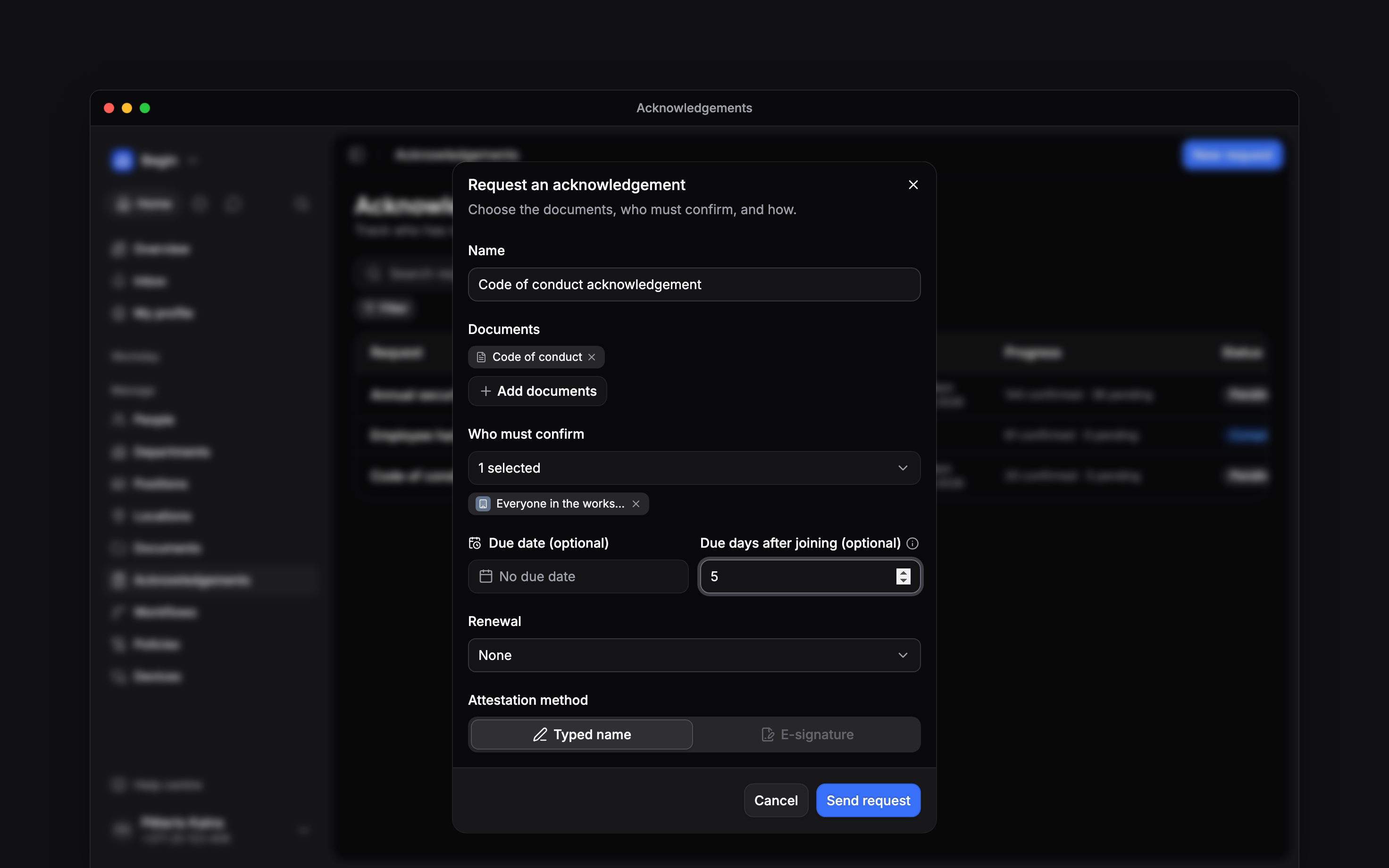This screenshot has width=1389, height=868.
Task: Open the Who must confirm dropdown
Action: 694,468
